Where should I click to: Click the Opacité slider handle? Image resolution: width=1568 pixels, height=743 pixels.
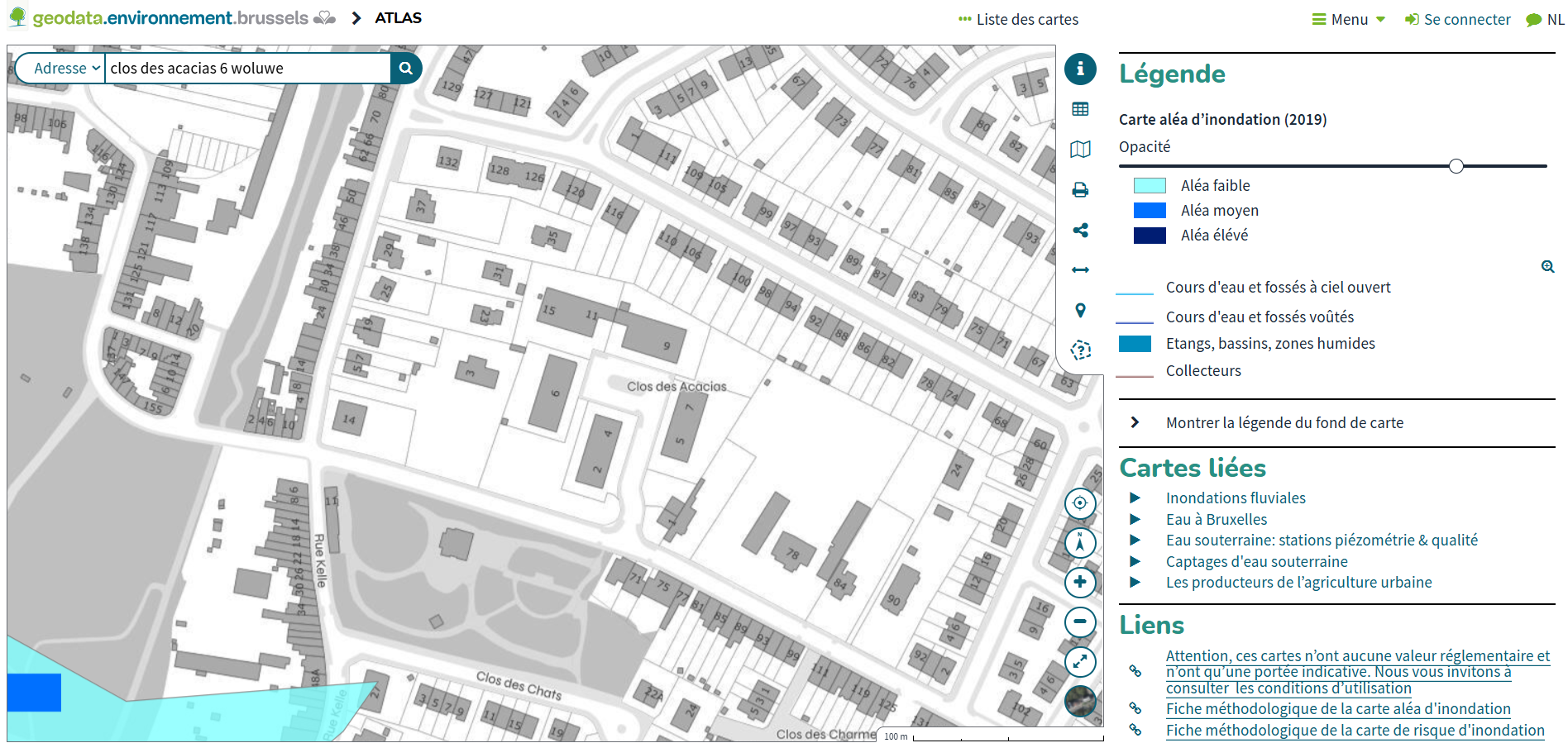(1456, 166)
